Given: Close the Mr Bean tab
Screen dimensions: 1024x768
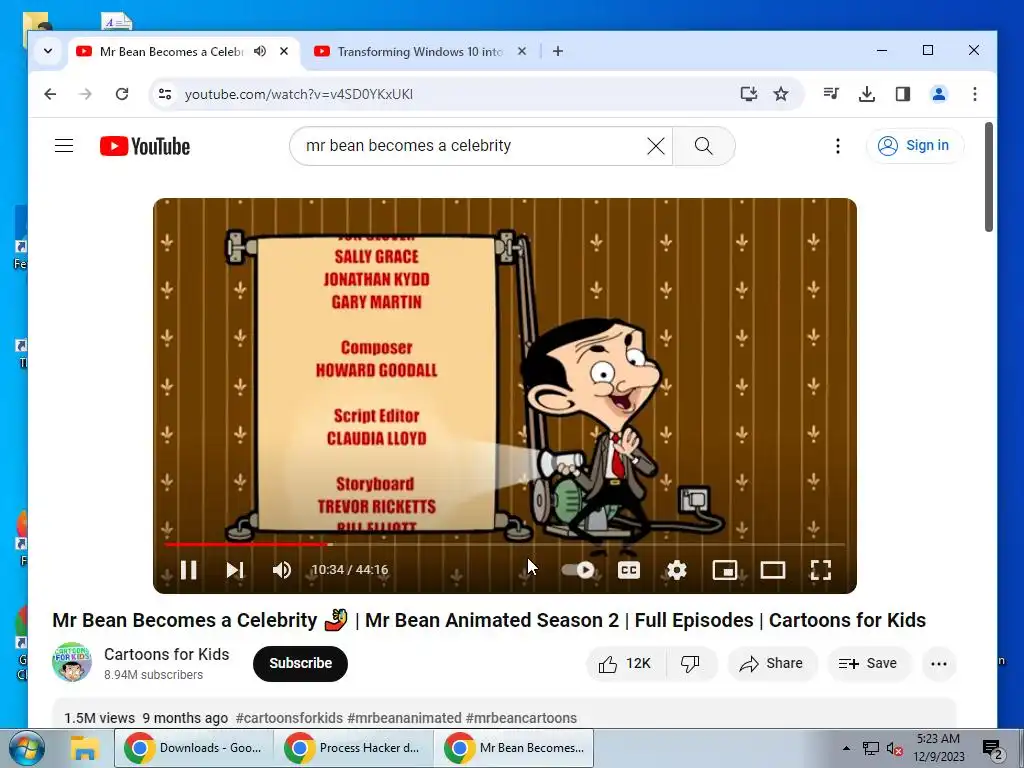Looking at the screenshot, I should (284, 51).
